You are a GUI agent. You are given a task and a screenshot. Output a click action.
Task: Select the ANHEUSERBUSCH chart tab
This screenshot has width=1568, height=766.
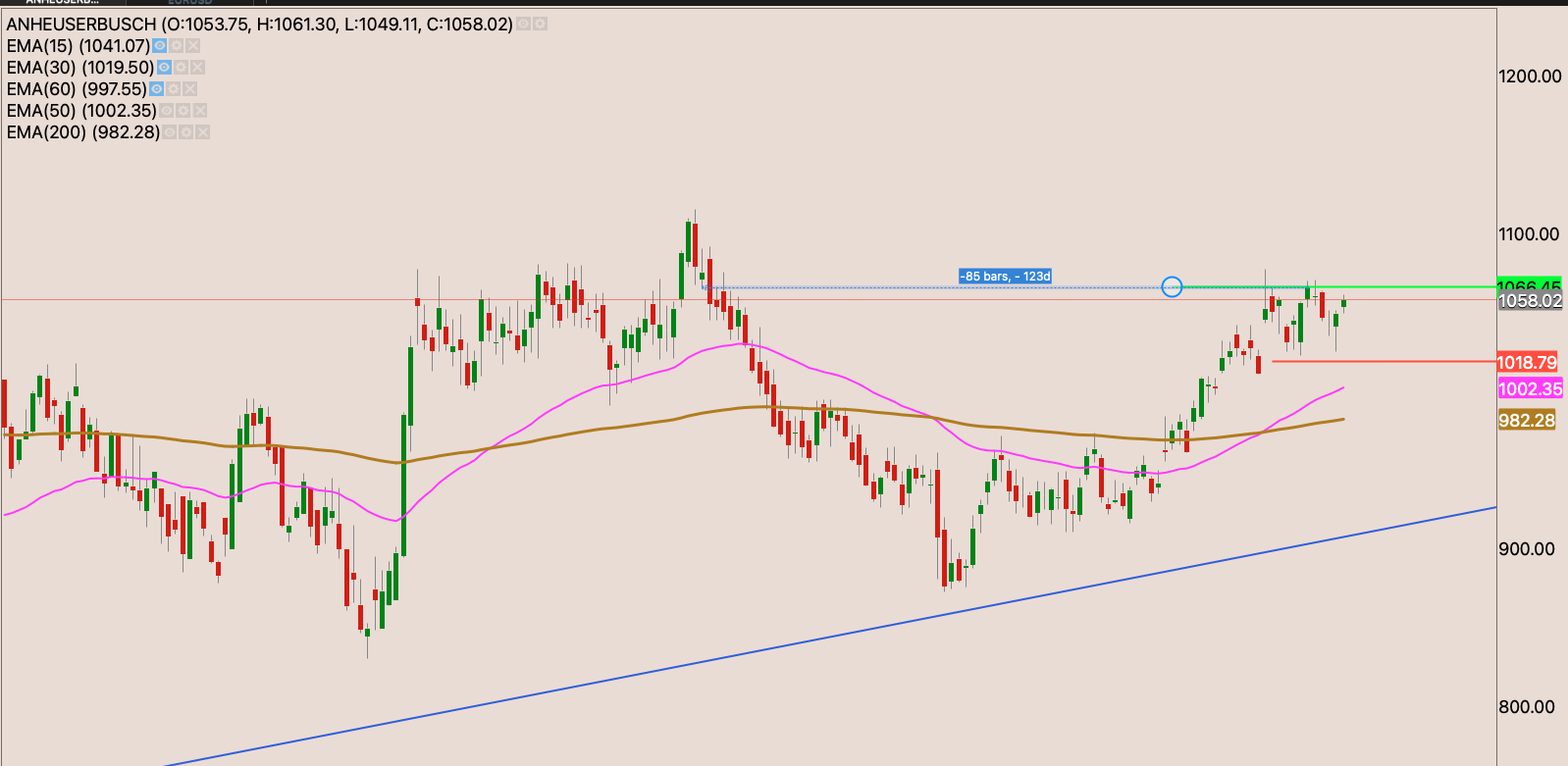[x=62, y=2]
